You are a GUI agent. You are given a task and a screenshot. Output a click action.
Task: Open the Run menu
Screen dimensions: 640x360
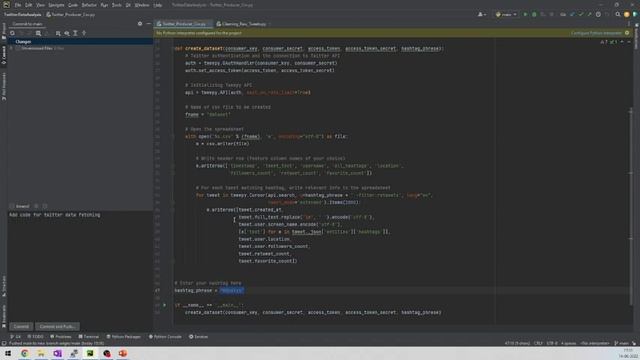click(104, 5)
